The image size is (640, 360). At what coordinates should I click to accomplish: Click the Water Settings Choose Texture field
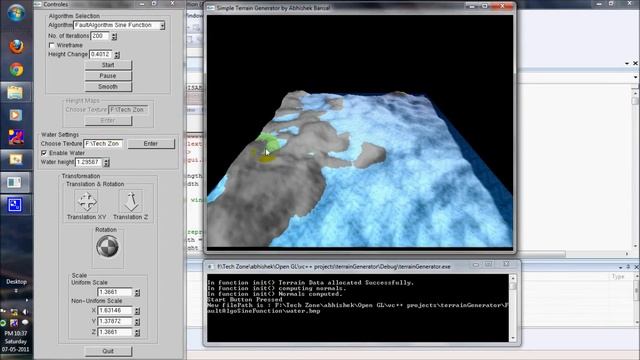(103, 144)
